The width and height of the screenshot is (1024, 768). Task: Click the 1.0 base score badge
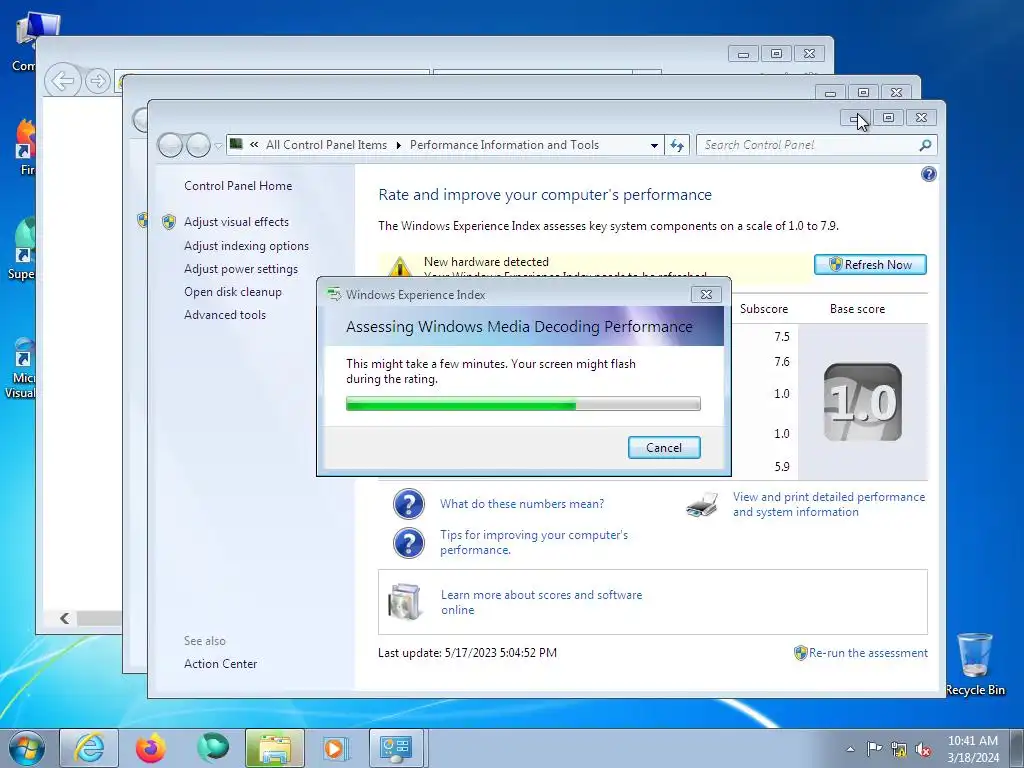pos(863,402)
